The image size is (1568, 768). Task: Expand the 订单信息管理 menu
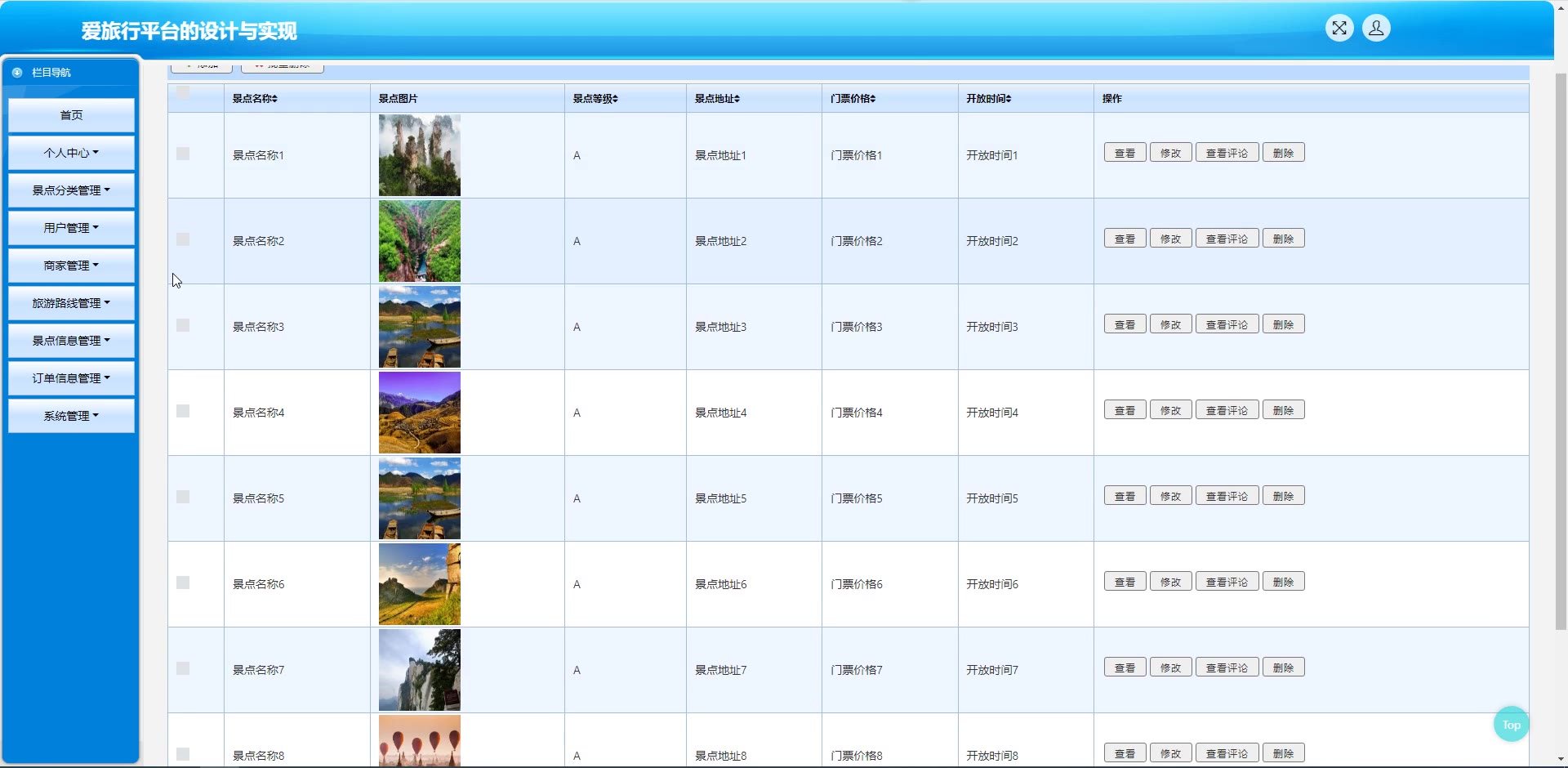pyautogui.click(x=71, y=378)
